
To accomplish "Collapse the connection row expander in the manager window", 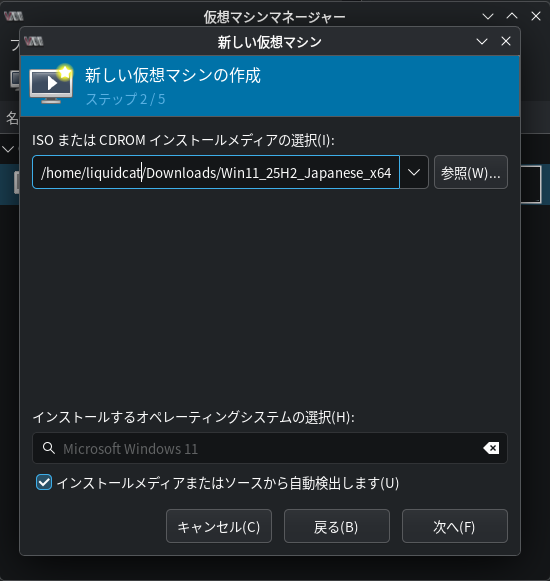I will coord(7,149).
